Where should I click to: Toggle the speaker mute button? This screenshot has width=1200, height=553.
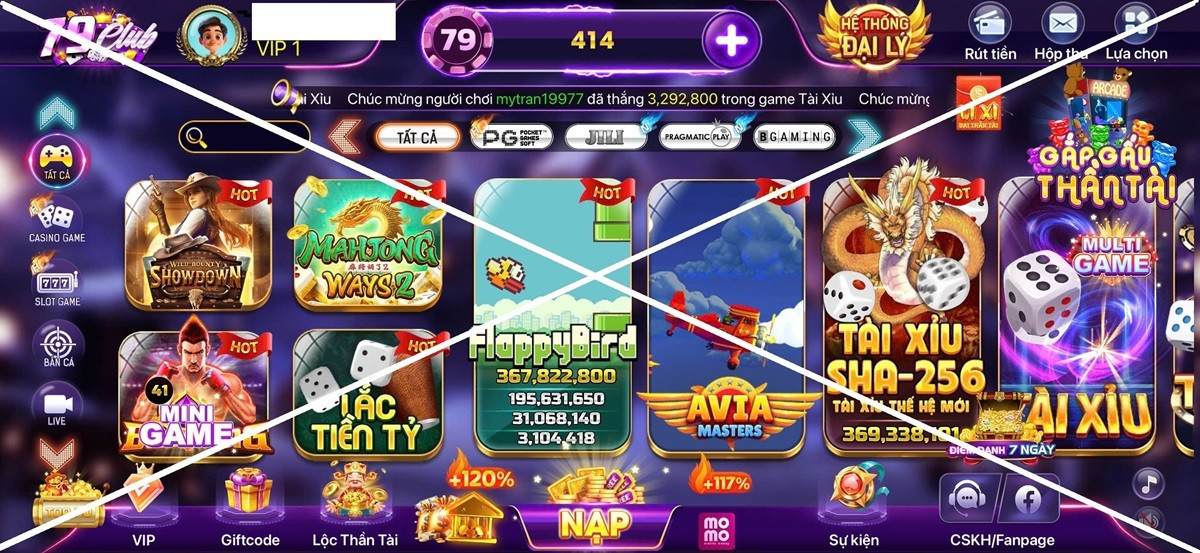pos(1148,521)
